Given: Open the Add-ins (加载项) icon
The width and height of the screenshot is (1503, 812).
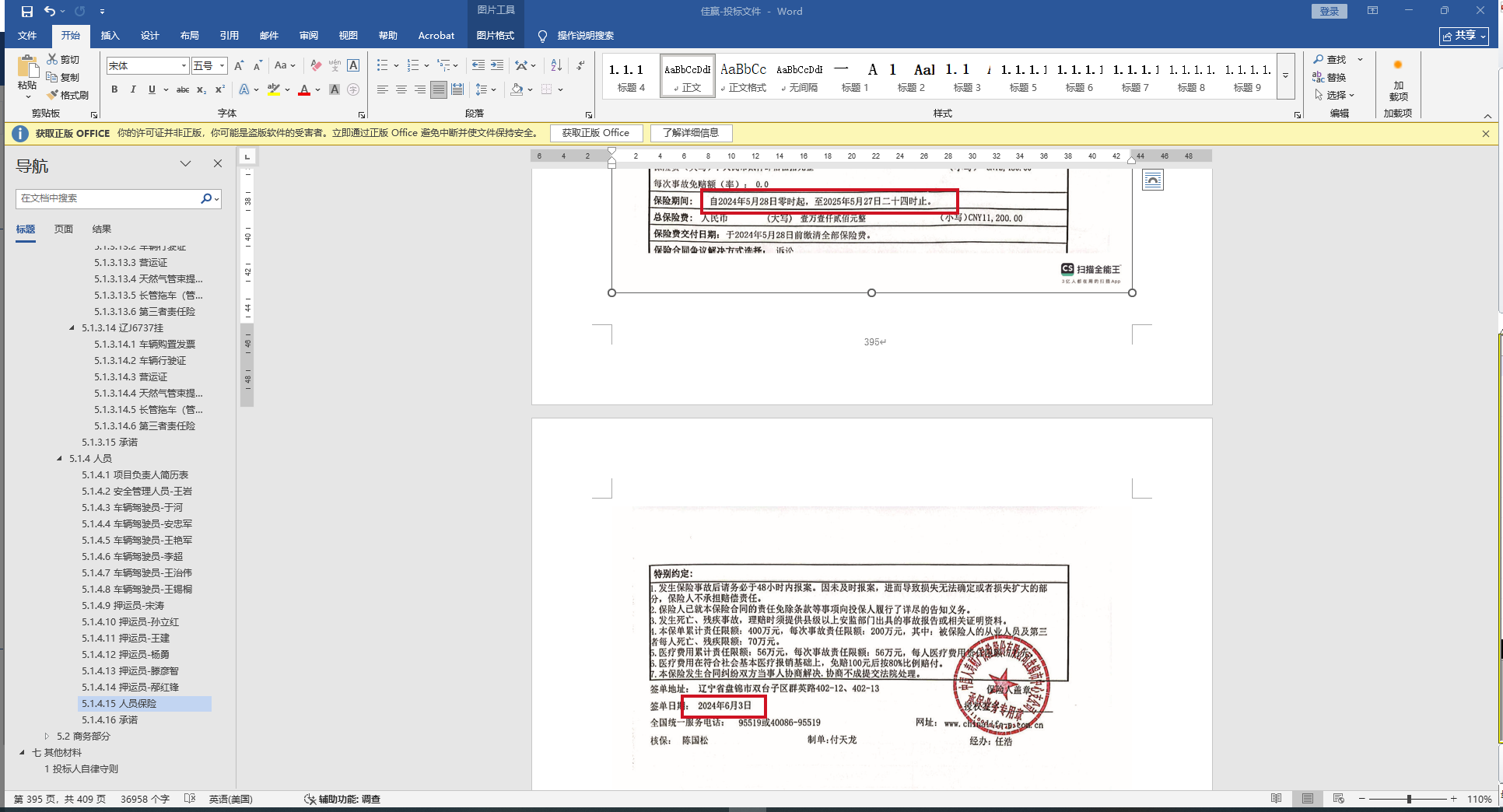Looking at the screenshot, I should coord(1398,80).
